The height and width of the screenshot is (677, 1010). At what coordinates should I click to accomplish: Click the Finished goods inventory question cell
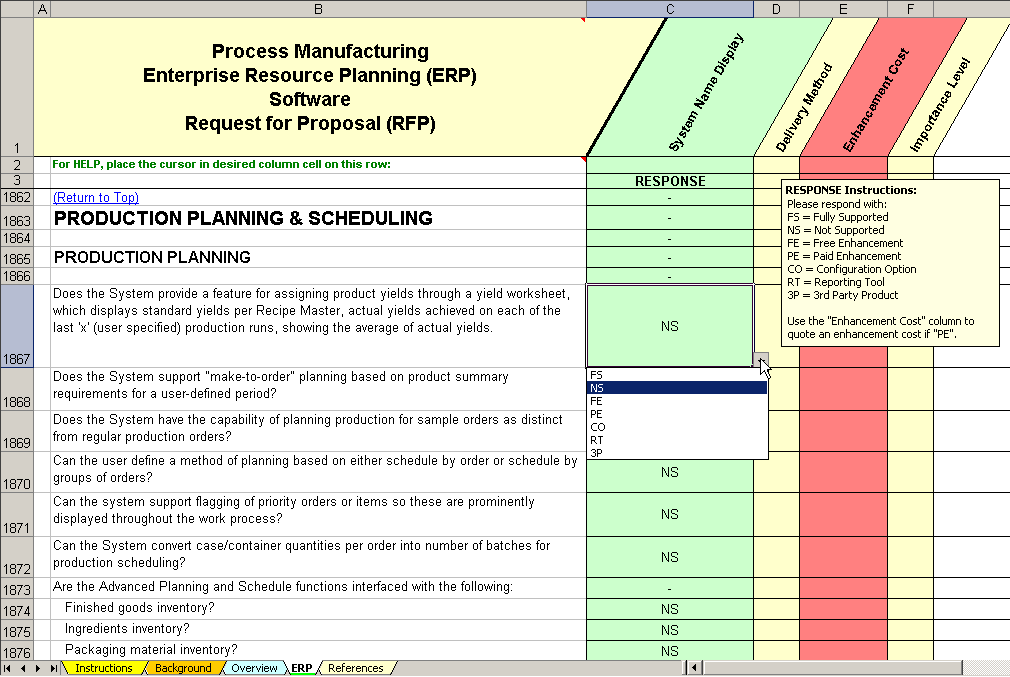coord(318,609)
